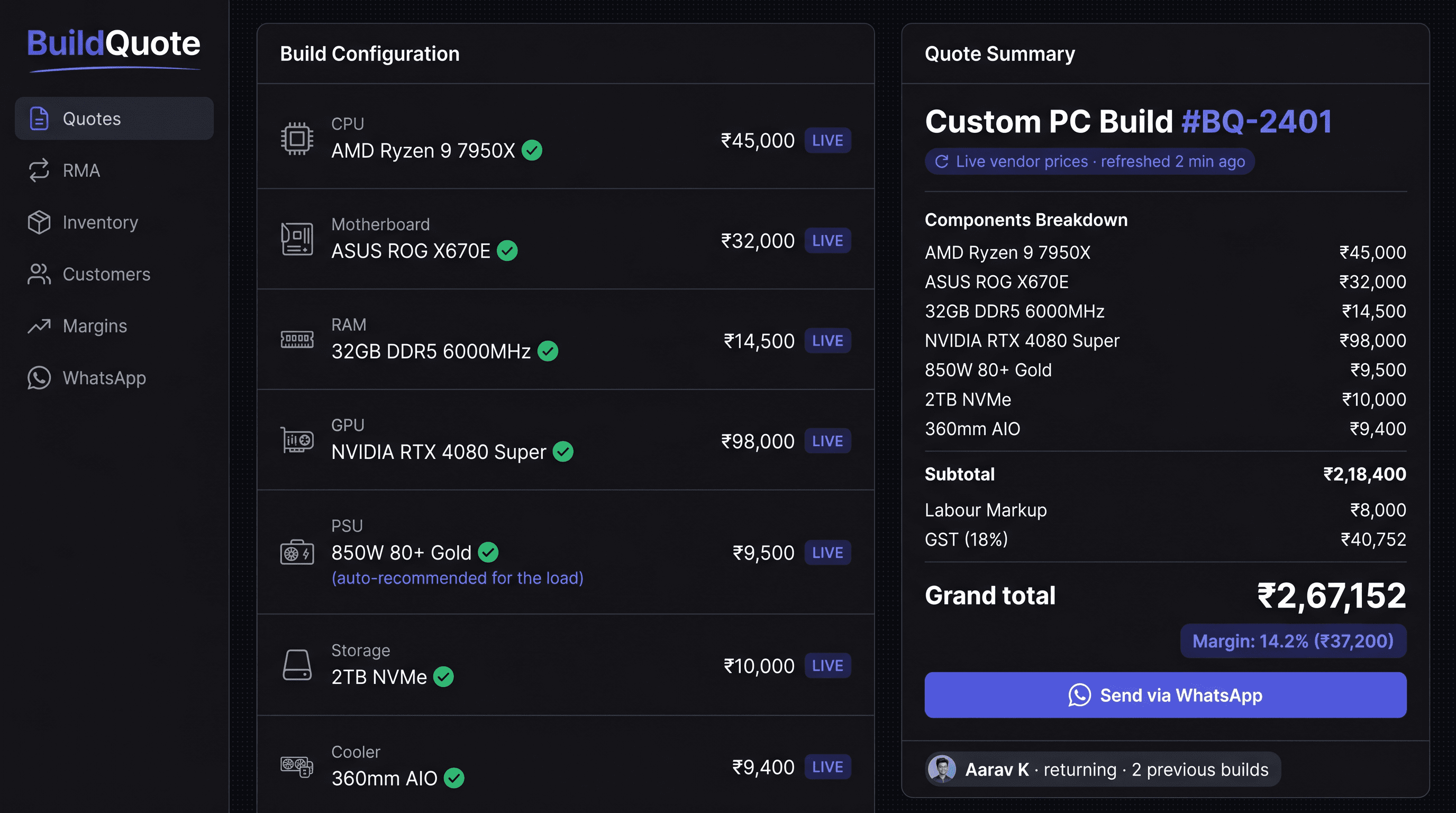This screenshot has width=1456, height=813.
Task: Click green check beside 850W 80+ Gold
Action: click(488, 553)
